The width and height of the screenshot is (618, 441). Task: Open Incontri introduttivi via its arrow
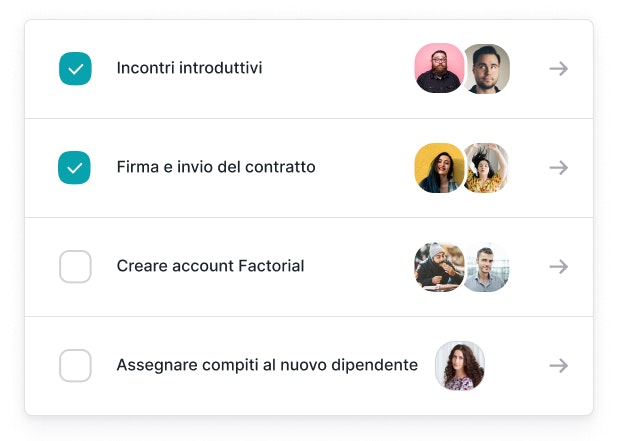(x=558, y=69)
